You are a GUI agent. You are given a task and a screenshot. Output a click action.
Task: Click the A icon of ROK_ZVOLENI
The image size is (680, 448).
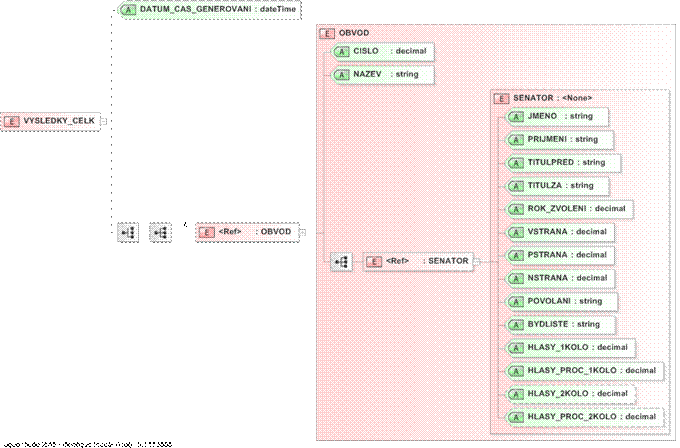(516, 209)
